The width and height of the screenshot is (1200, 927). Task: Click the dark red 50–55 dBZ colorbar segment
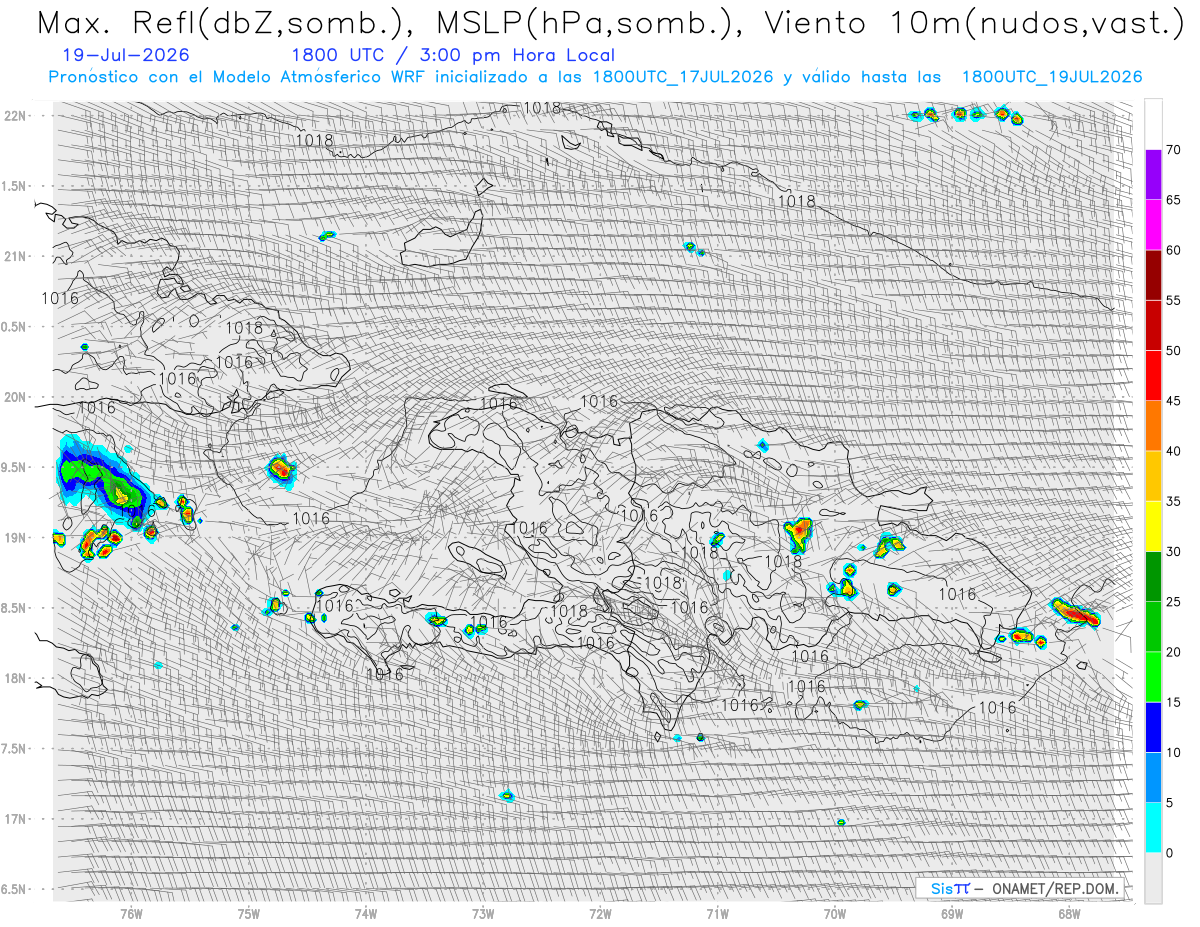click(x=1153, y=325)
